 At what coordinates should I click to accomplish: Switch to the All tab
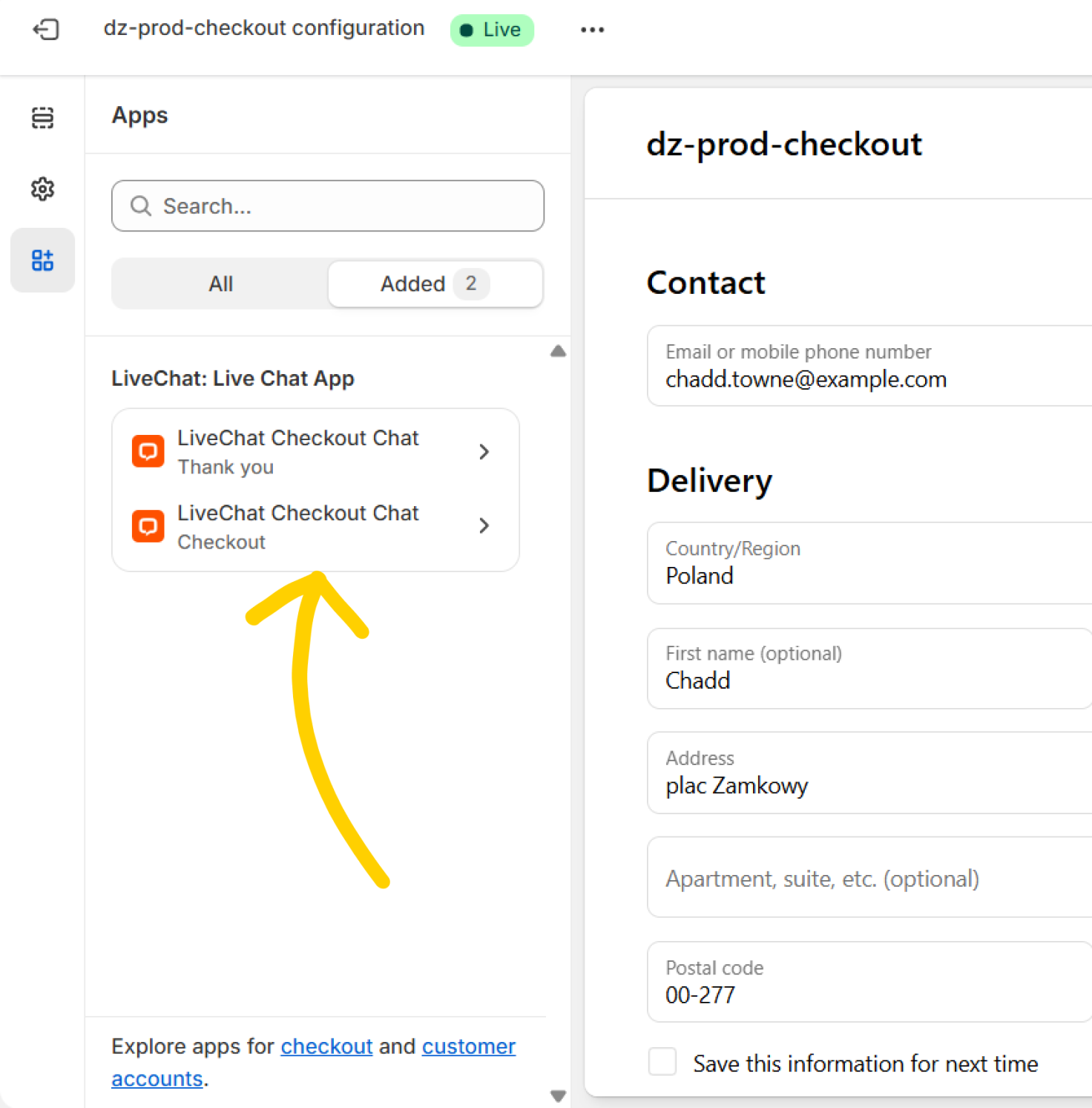[220, 283]
